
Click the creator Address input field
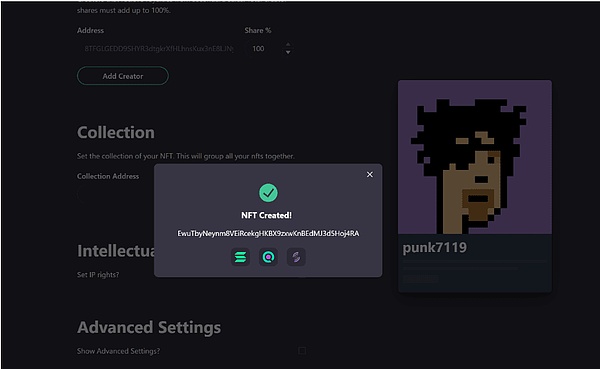pos(158,49)
